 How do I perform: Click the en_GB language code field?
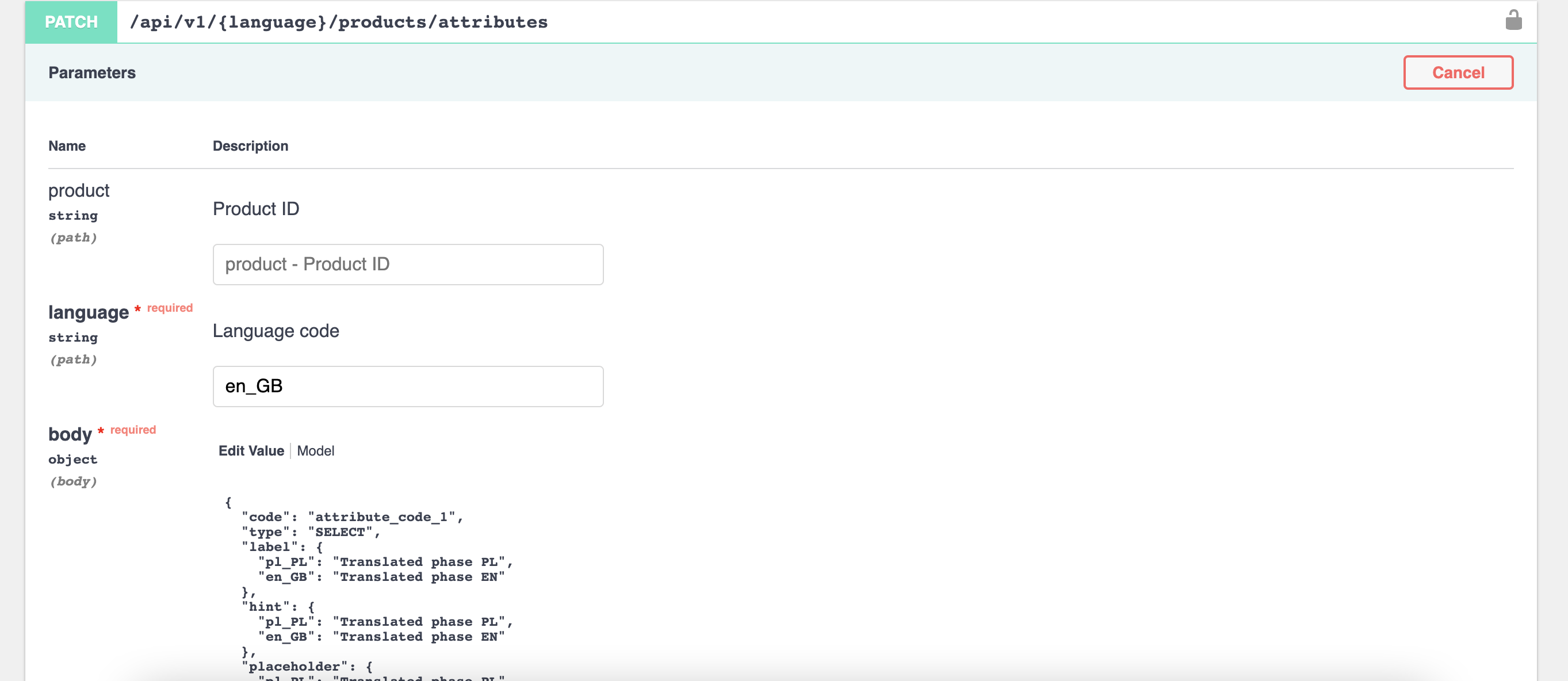[x=408, y=386]
